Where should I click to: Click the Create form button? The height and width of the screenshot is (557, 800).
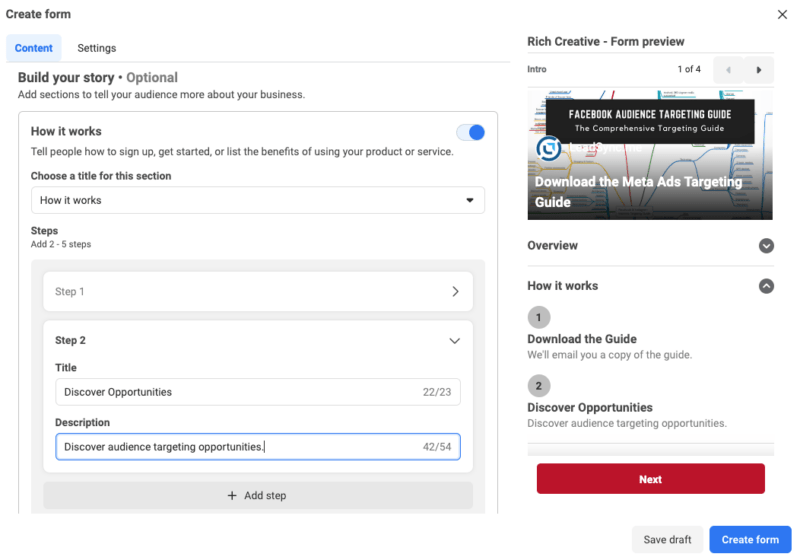point(750,540)
